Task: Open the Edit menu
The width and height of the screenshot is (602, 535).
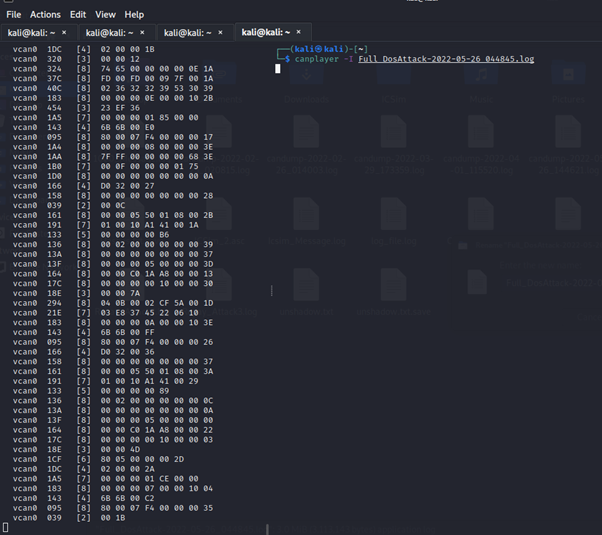Action: (78, 15)
